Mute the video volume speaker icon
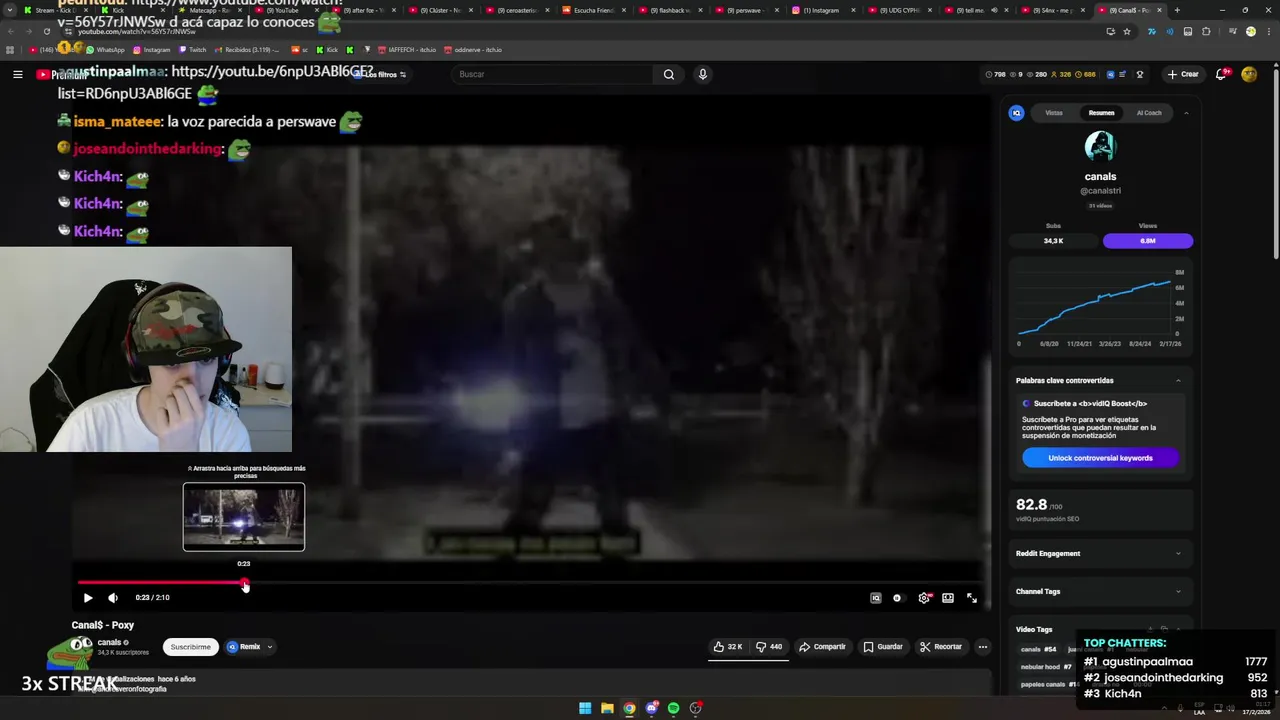The height and width of the screenshot is (720, 1280). [x=113, y=598]
